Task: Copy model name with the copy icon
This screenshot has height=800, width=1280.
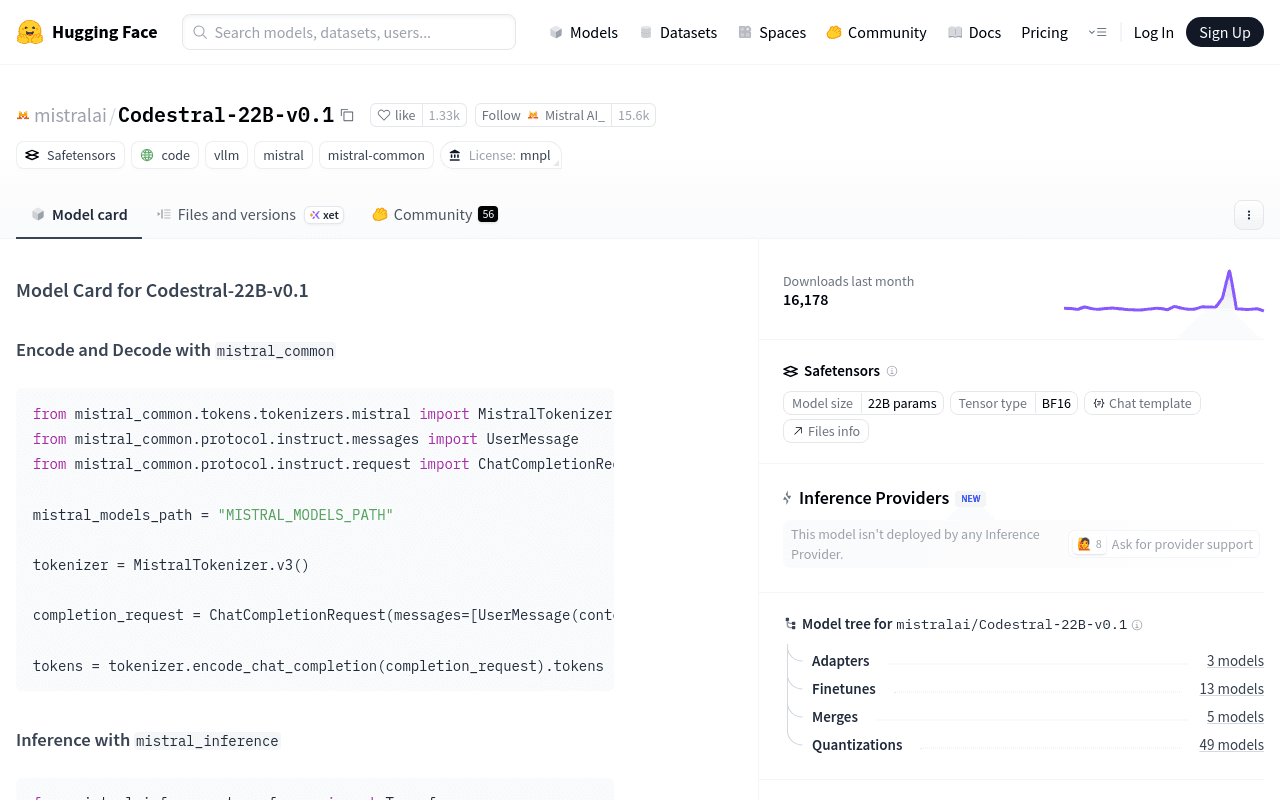Action: [x=347, y=115]
